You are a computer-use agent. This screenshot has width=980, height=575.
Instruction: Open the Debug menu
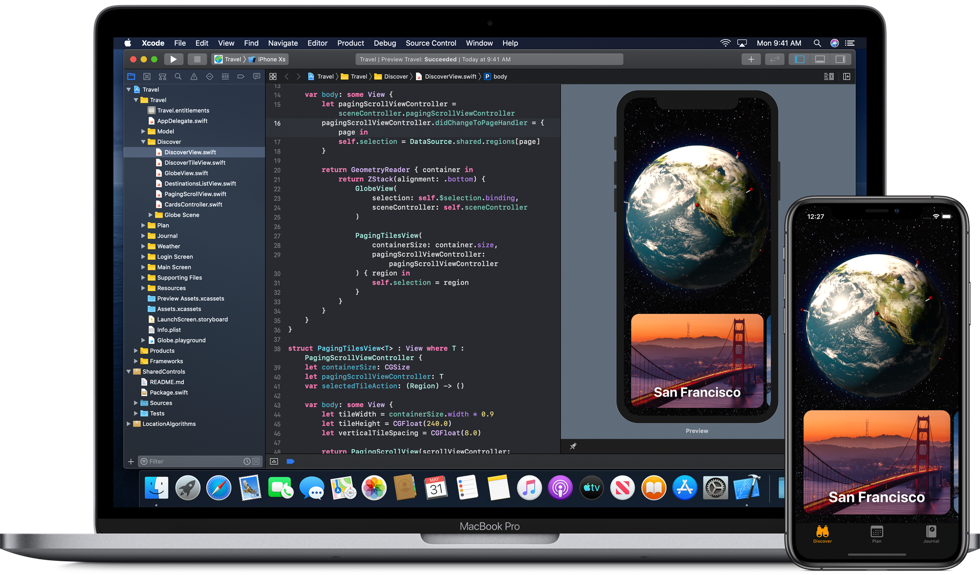(x=385, y=43)
